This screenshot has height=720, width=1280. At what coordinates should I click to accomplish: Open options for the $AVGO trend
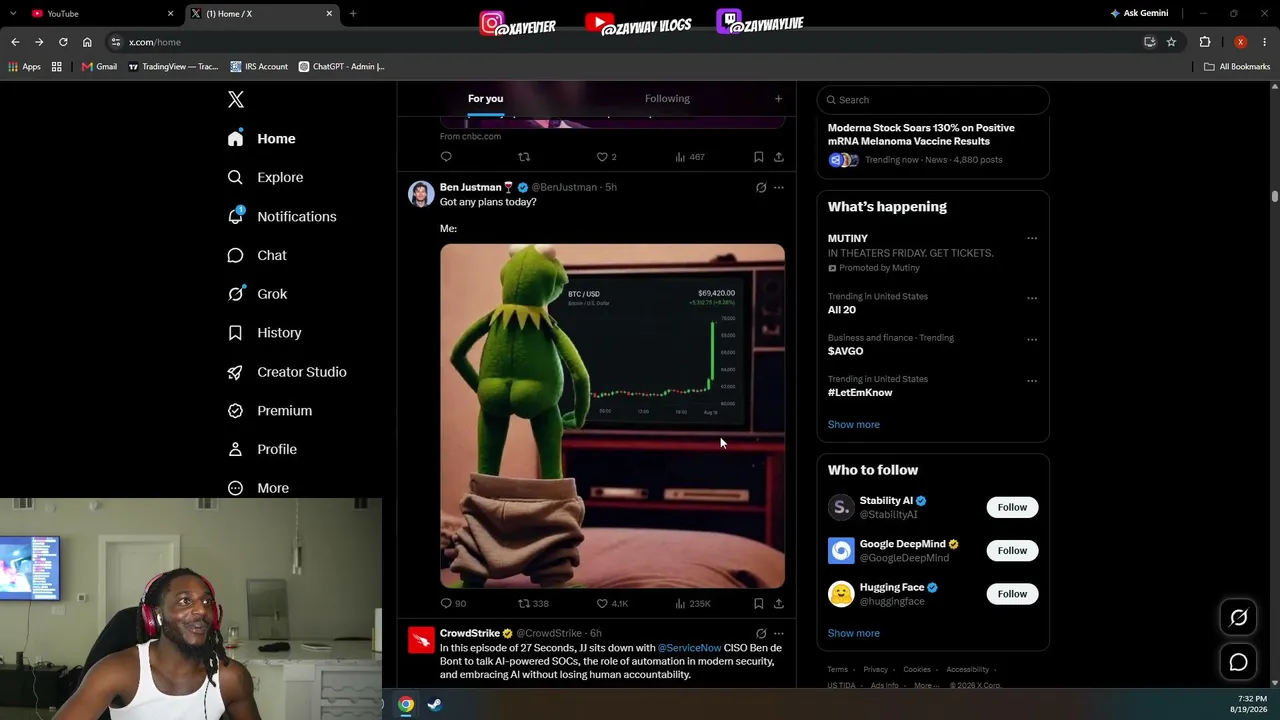pos(1032,339)
